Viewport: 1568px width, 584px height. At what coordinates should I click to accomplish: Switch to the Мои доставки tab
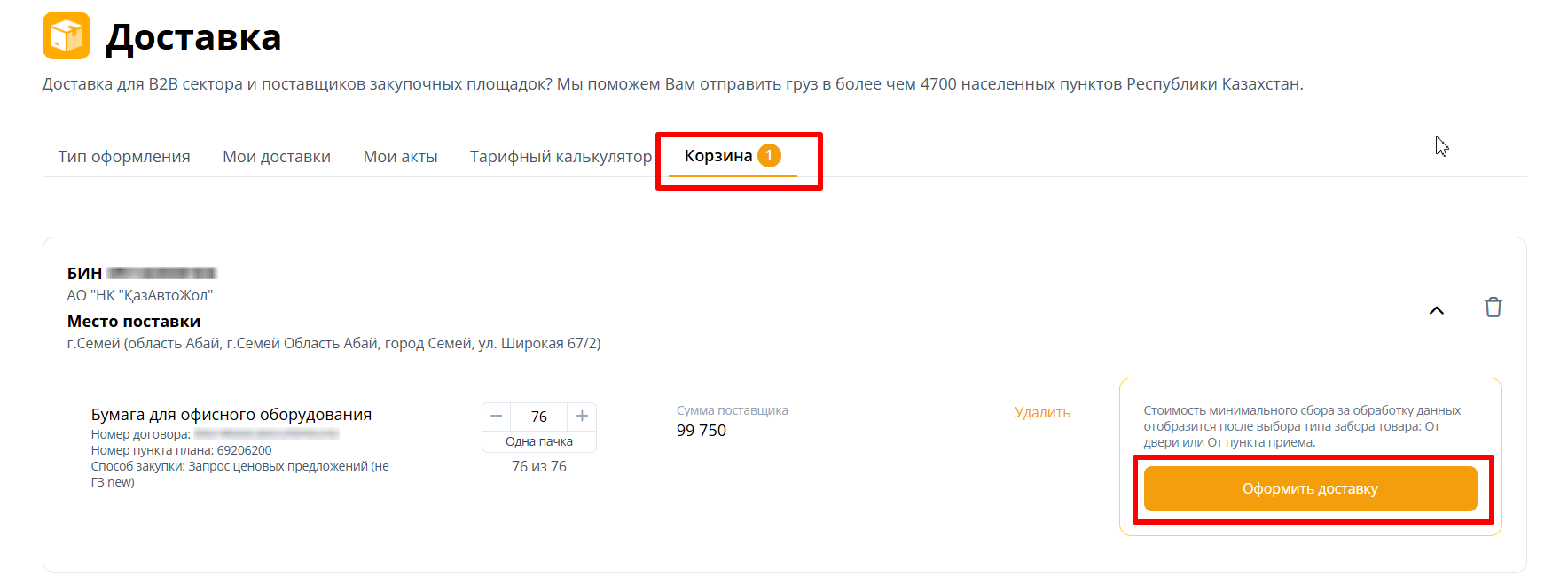coord(277,157)
